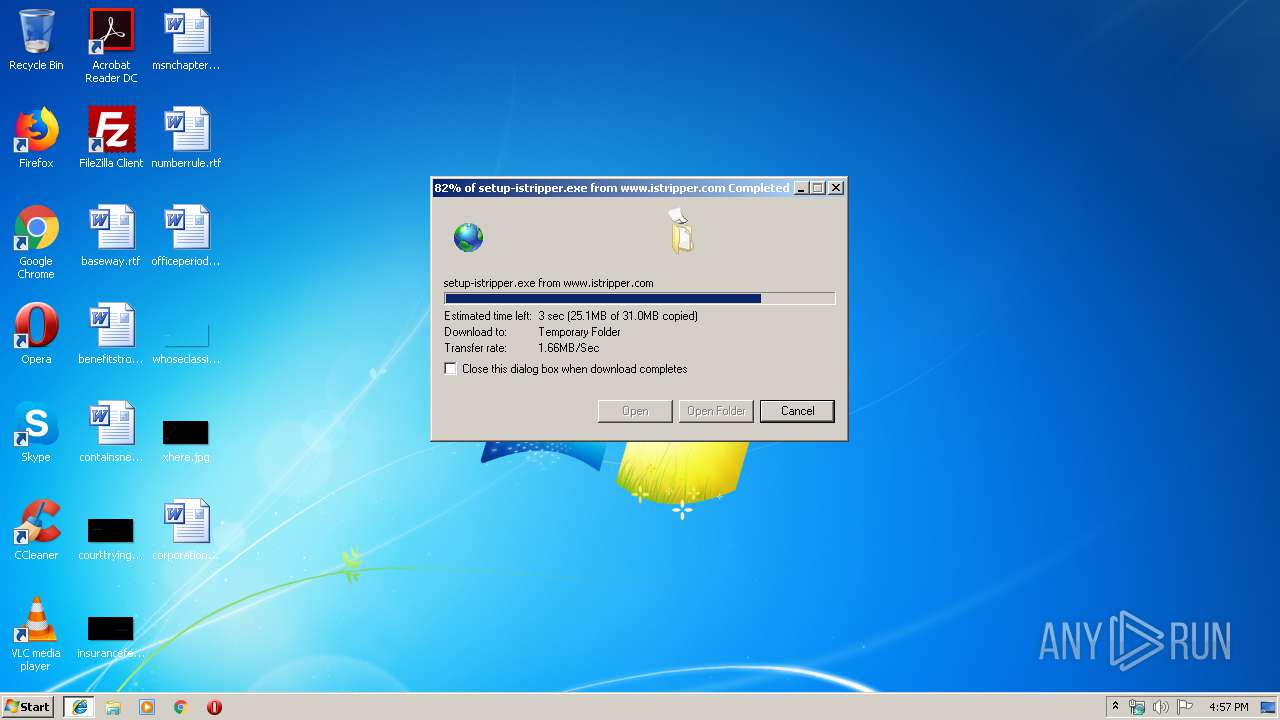Launch CCleaner desktop shortcut
1280x720 pixels.
click(36, 530)
